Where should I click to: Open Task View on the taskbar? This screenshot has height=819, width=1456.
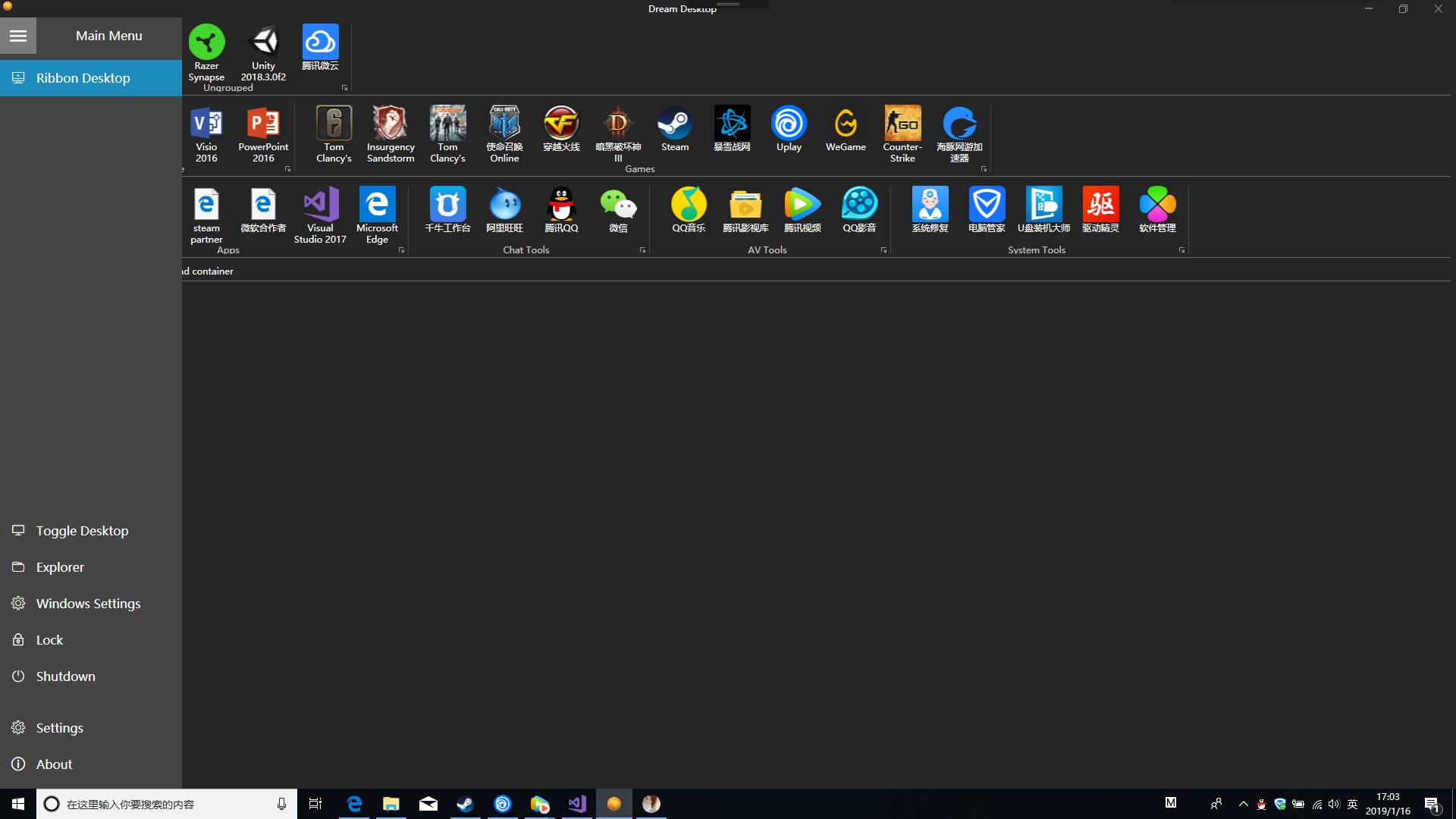[x=315, y=804]
